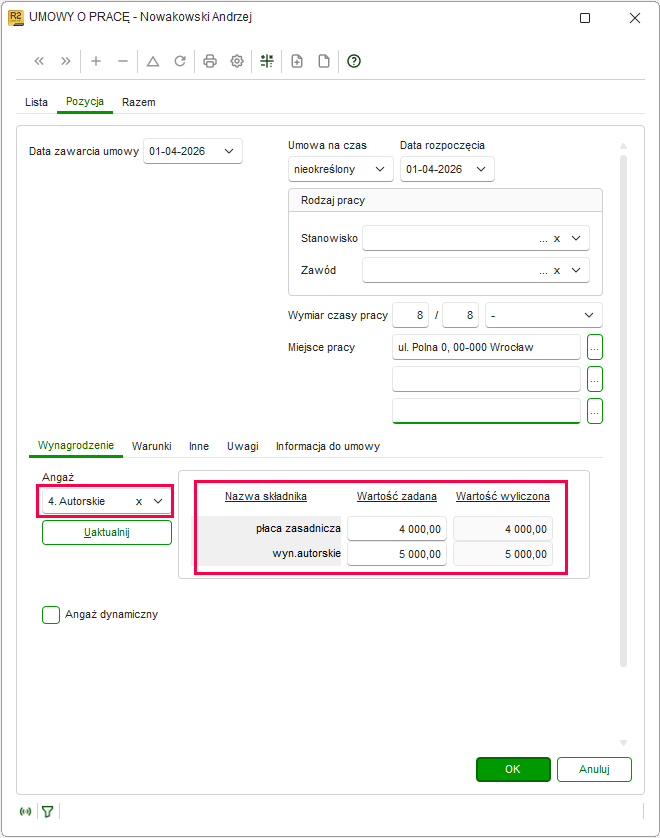Select the Wynagrodzenie sub-tab
Image resolution: width=660 pixels, height=838 pixels.
click(x=76, y=445)
